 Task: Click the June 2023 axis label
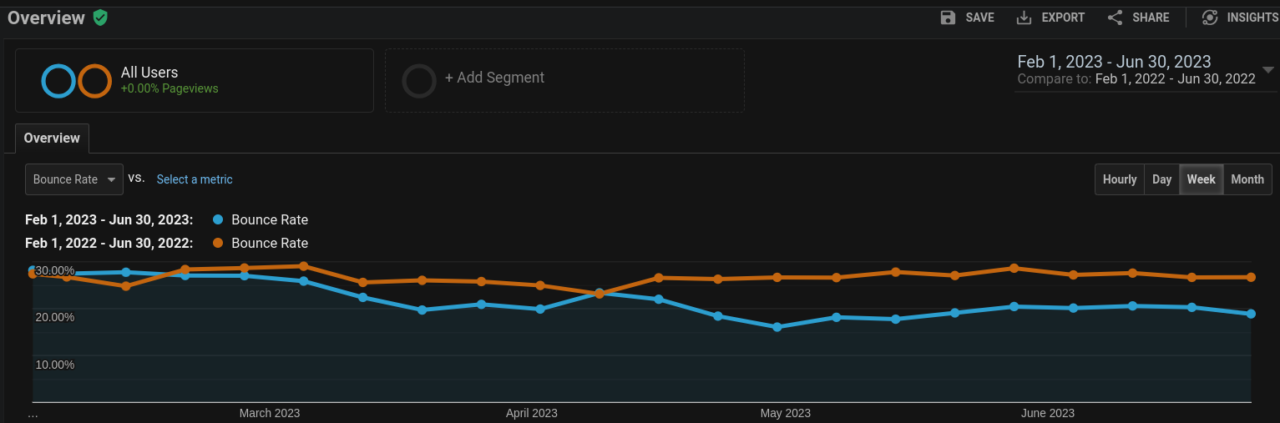click(x=1047, y=413)
